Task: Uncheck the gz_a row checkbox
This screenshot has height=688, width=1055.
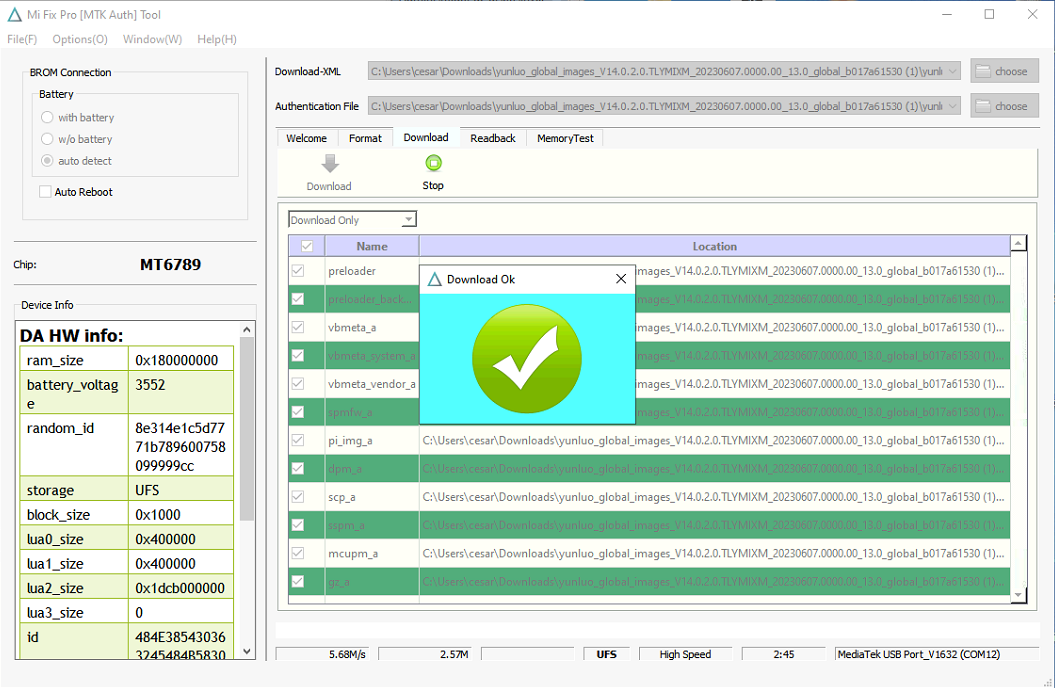Action: click(297, 581)
